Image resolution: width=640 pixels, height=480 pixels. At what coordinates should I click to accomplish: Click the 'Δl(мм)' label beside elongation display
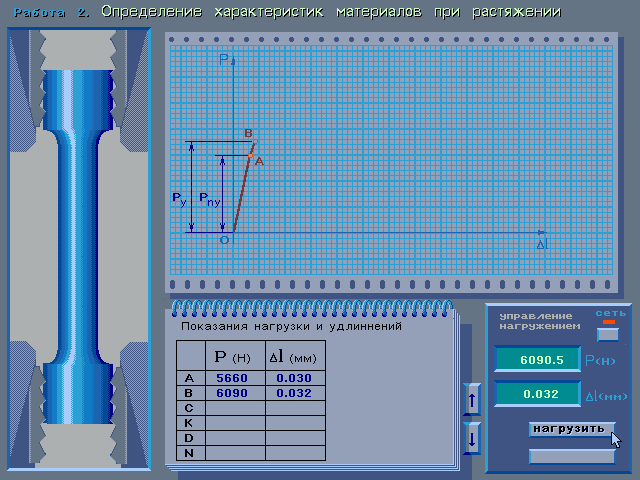(x=607, y=396)
